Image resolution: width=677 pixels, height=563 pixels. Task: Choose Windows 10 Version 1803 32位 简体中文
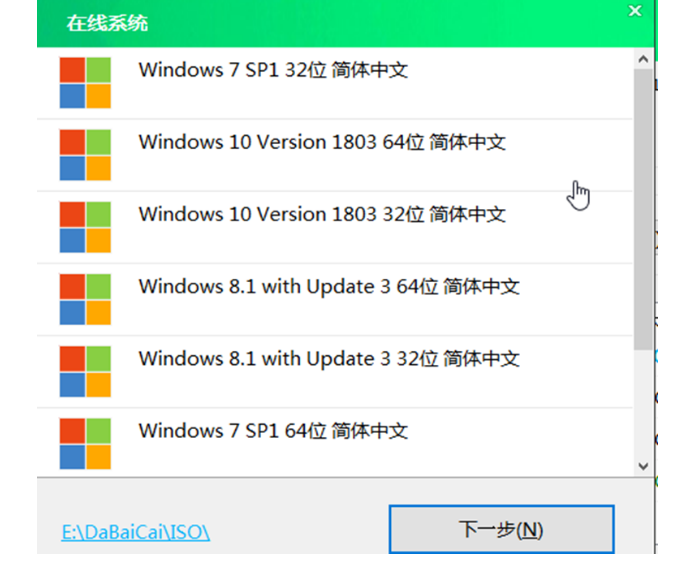(335, 227)
